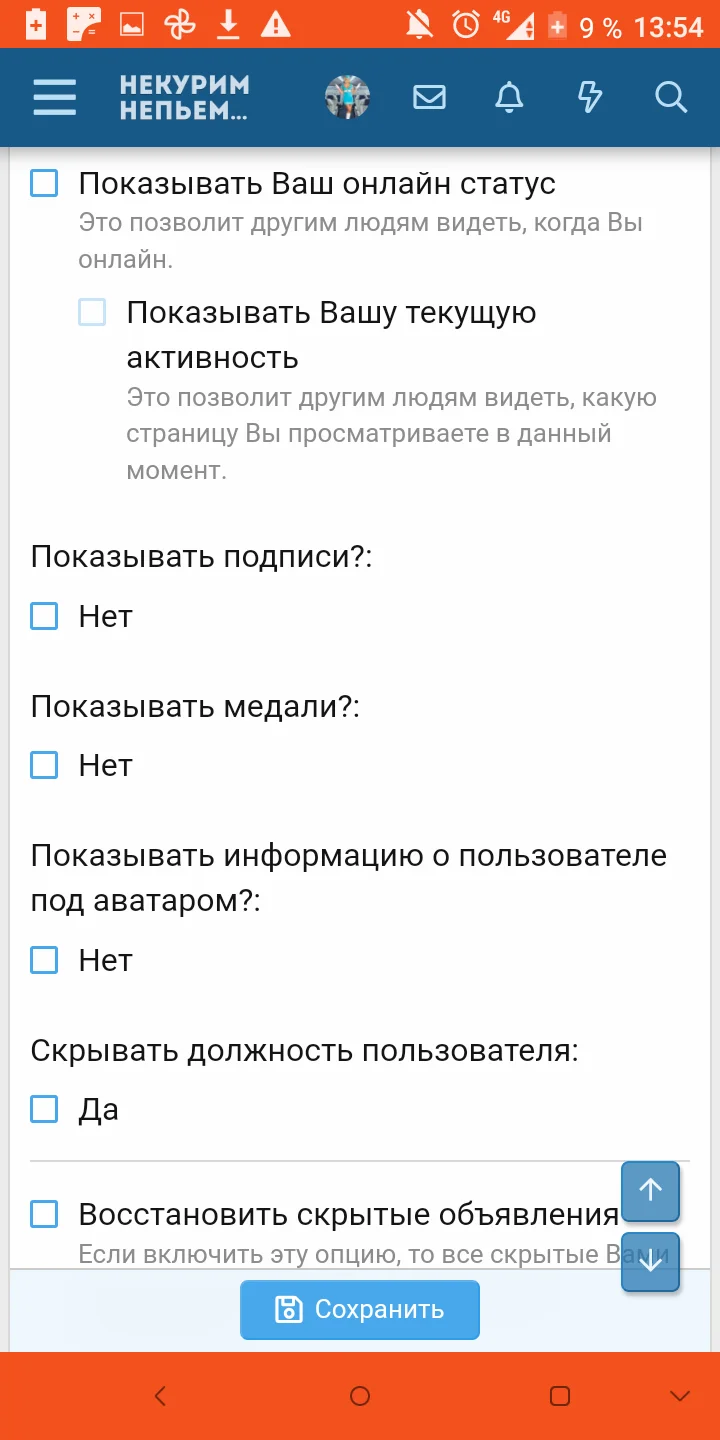Tap the scroll-to-top arrow button
The height and width of the screenshot is (1440, 720).
pos(650,1191)
